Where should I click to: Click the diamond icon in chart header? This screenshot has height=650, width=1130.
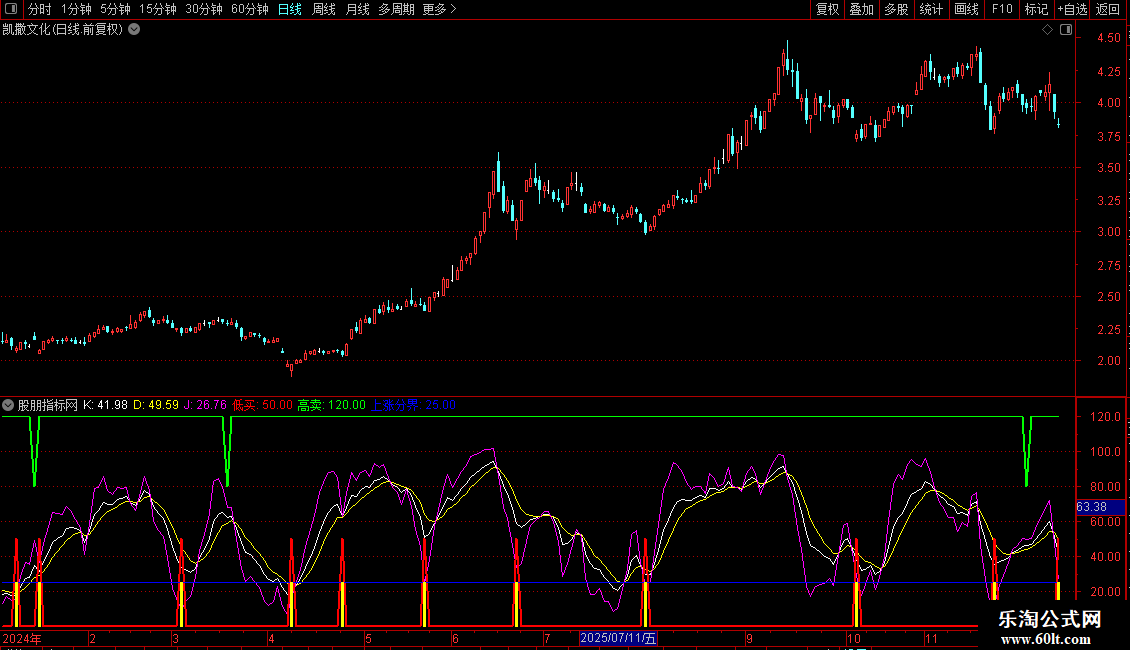tap(1048, 30)
